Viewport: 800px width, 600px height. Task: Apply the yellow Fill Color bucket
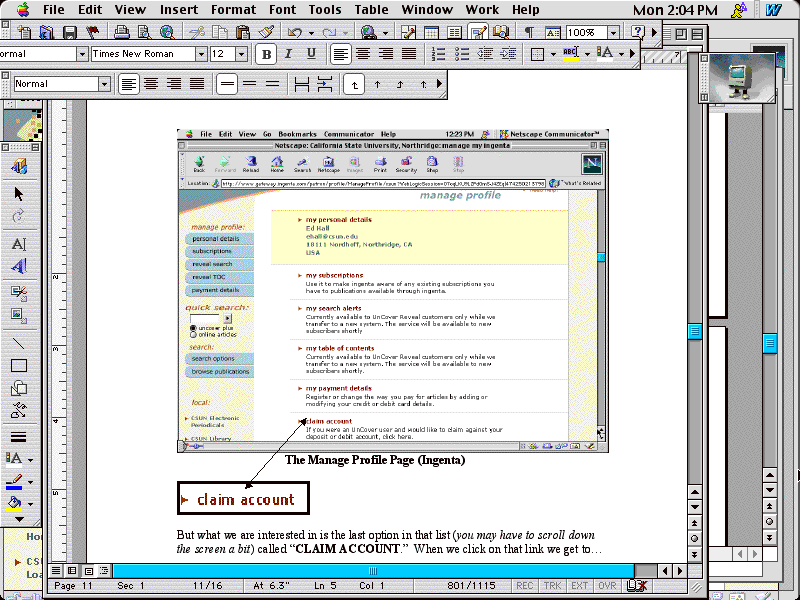pos(14,504)
